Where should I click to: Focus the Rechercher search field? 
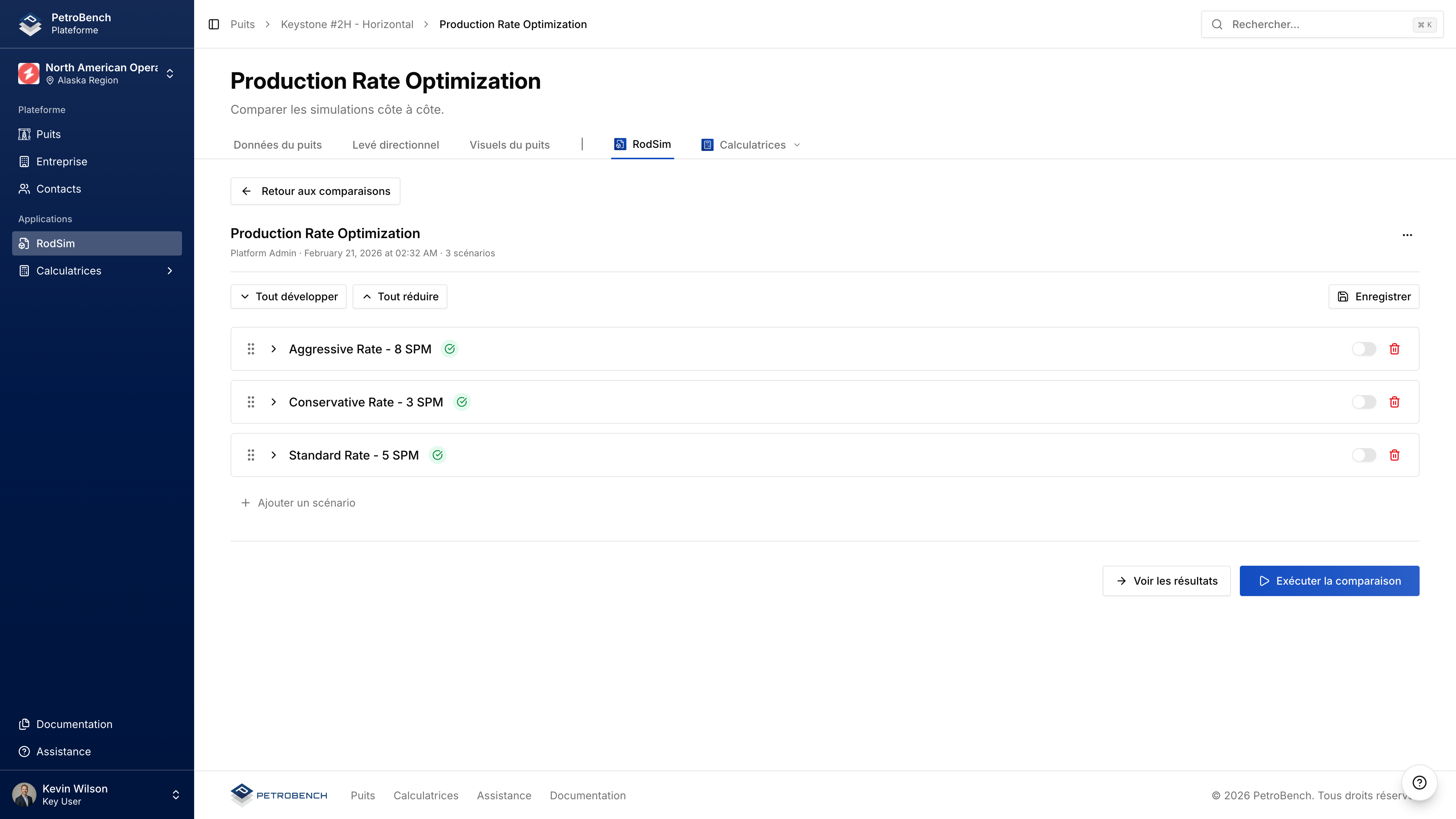[x=1317, y=24]
